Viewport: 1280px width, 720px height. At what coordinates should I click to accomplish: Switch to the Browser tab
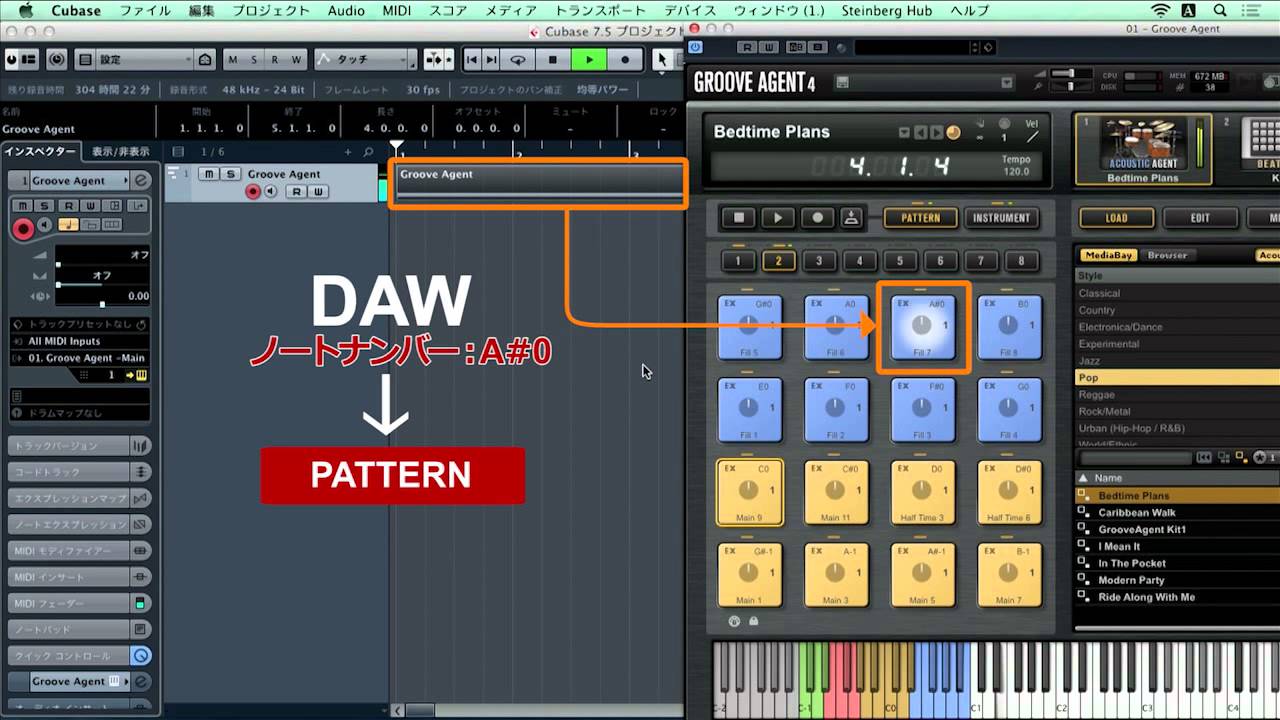pyautogui.click(x=1167, y=255)
